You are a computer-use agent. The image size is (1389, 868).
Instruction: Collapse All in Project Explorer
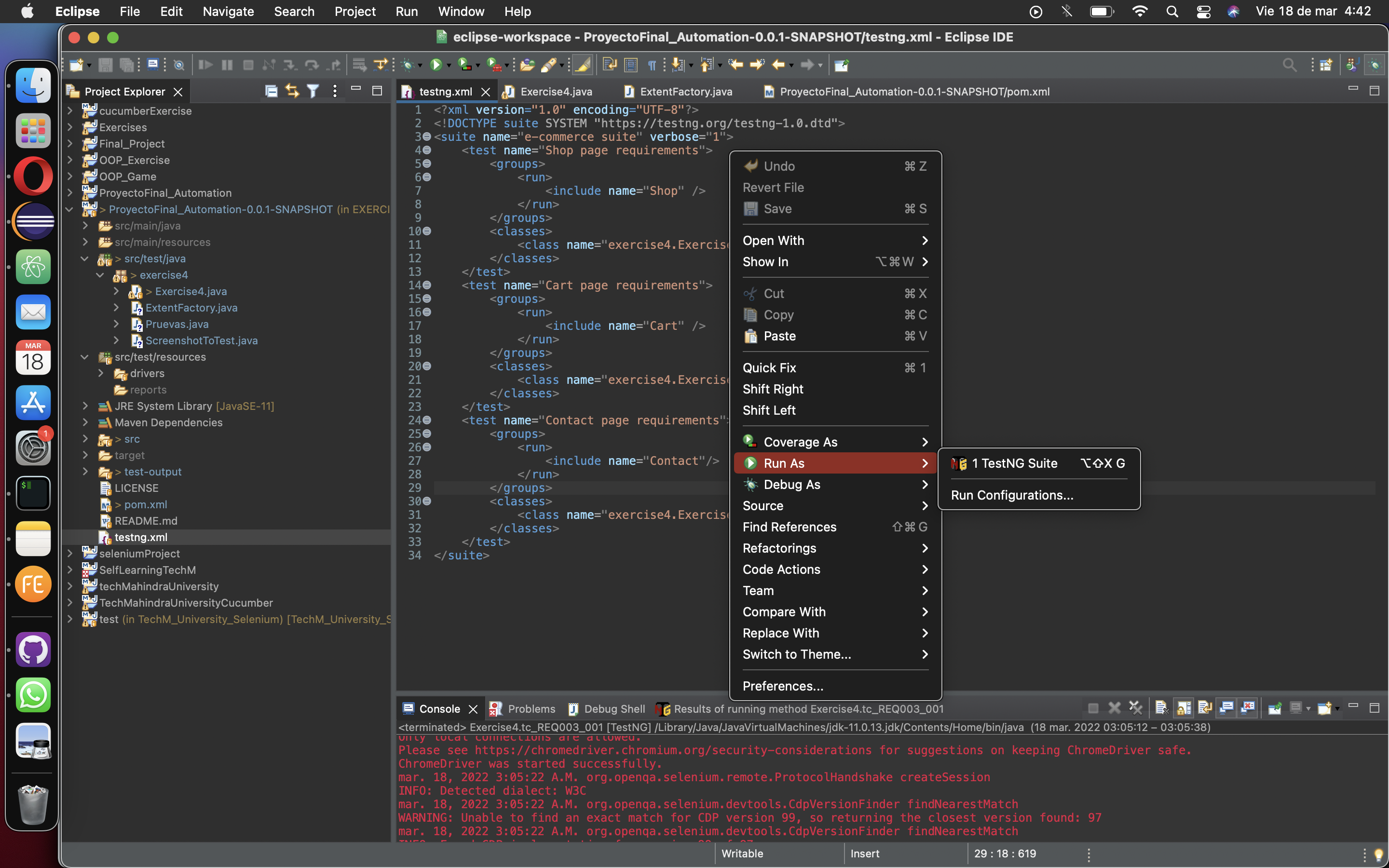pos(271,91)
